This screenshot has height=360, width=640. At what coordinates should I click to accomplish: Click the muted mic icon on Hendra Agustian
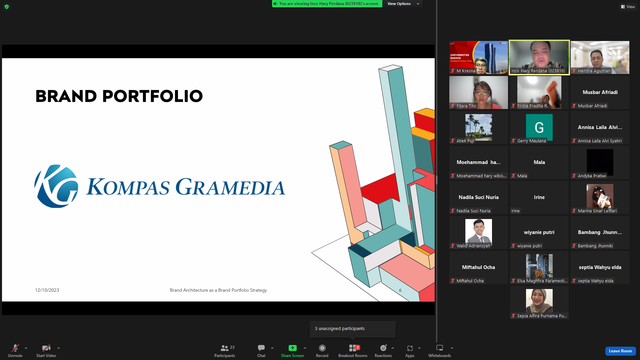574,71
